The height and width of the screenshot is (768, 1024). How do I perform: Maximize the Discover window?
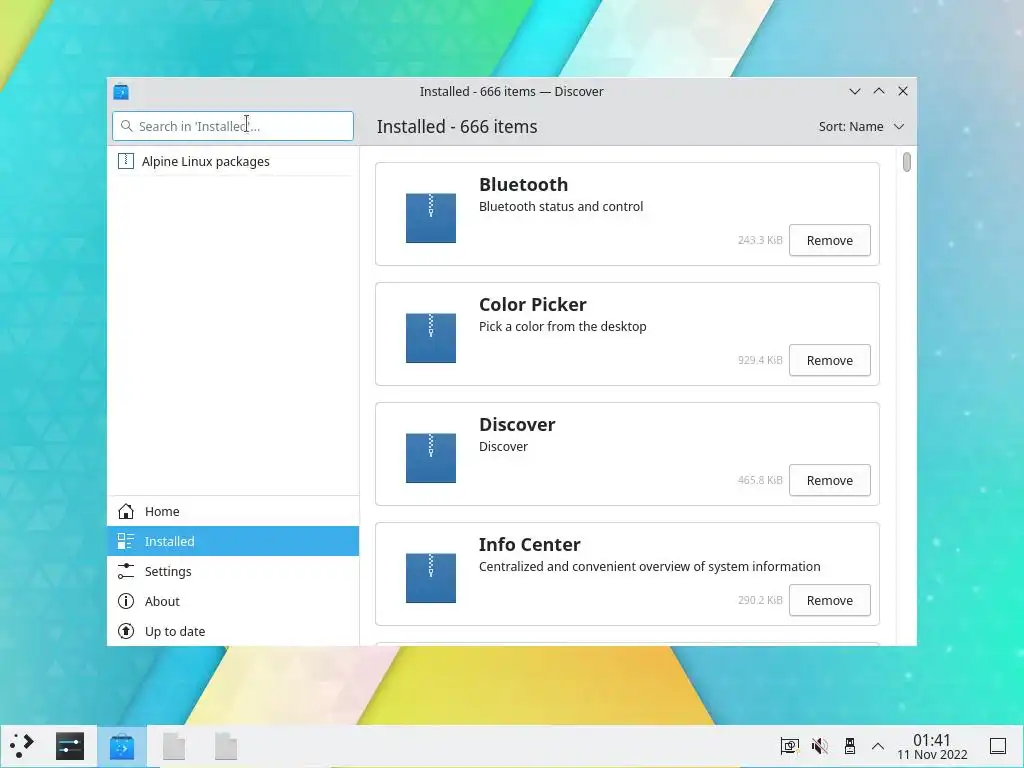pyautogui.click(x=879, y=91)
